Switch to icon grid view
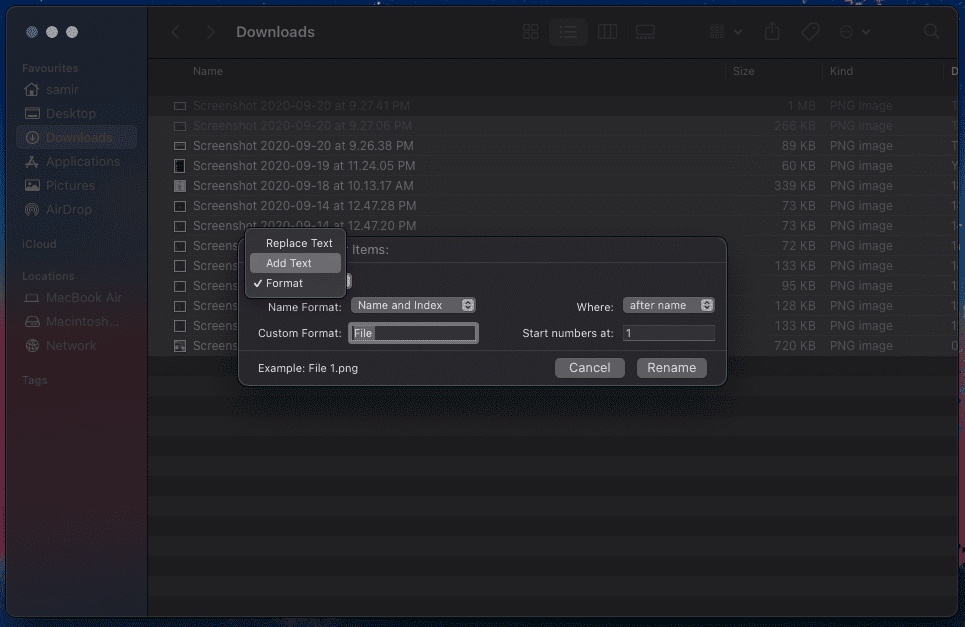Screen dimensions: 965x627 point(530,32)
